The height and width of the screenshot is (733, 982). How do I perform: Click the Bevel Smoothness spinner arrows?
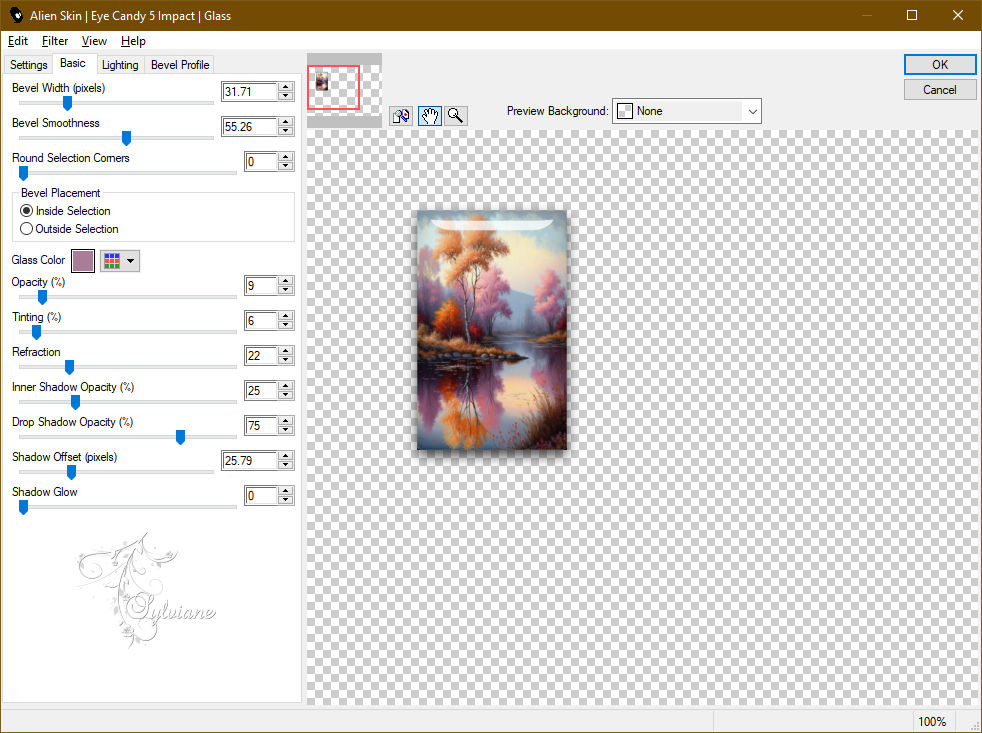(286, 127)
